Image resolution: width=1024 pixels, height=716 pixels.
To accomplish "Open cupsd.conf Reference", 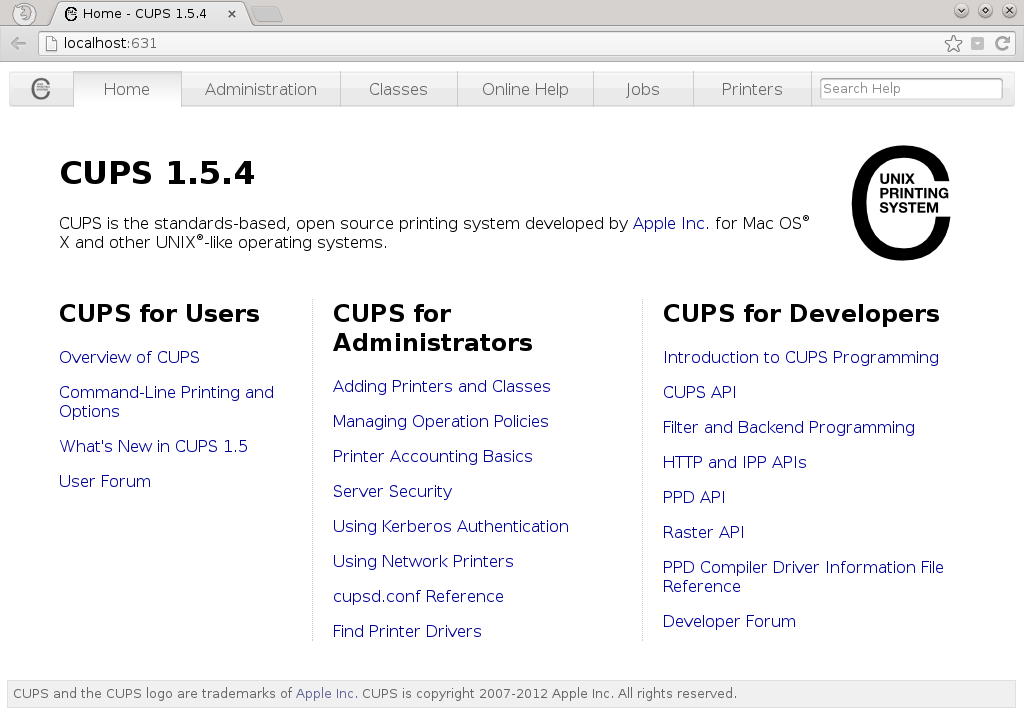I will point(418,596).
